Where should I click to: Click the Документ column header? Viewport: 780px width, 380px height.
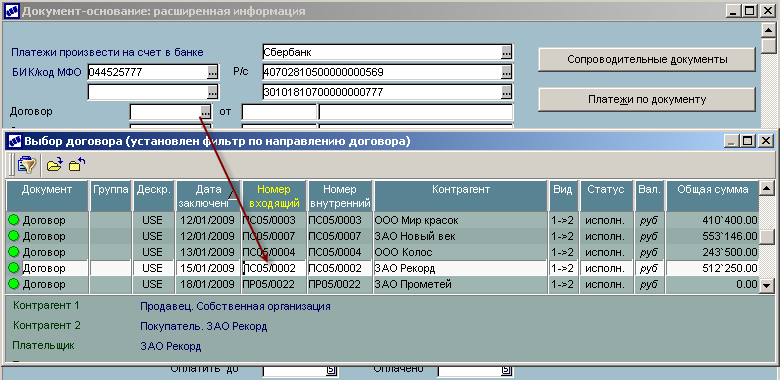[x=47, y=196]
